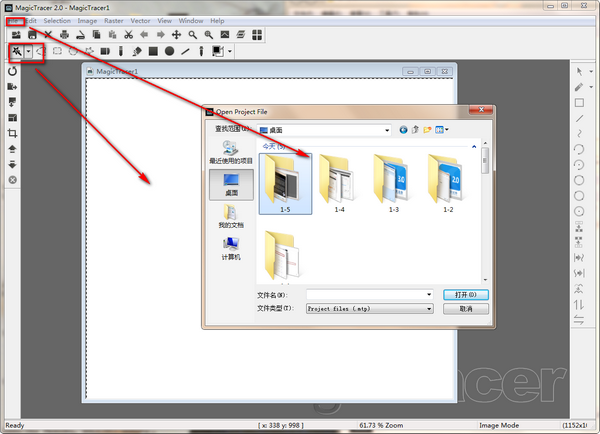Click the 取消 cancel button
The width and height of the screenshot is (600, 434).
[x=466, y=308]
